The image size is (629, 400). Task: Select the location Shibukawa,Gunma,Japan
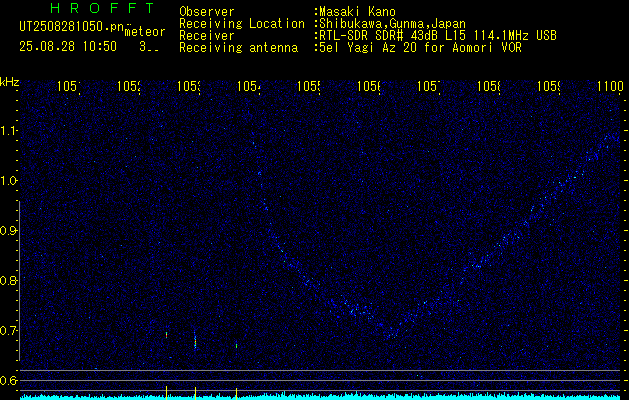coord(392,24)
